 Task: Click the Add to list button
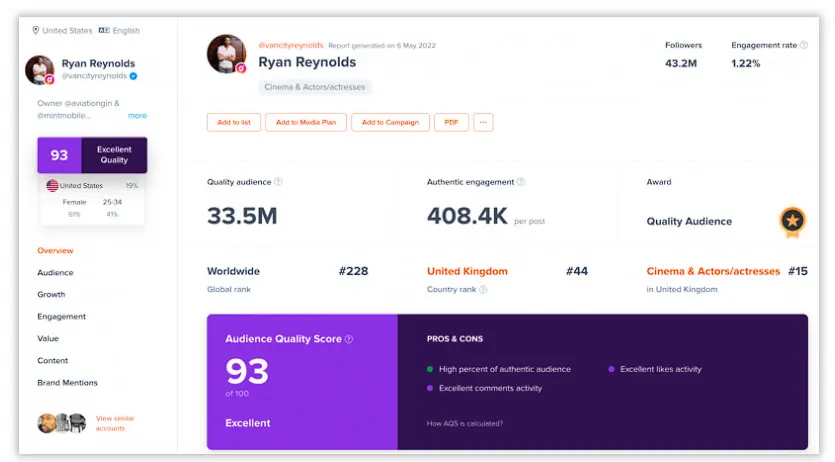pyautogui.click(x=233, y=122)
